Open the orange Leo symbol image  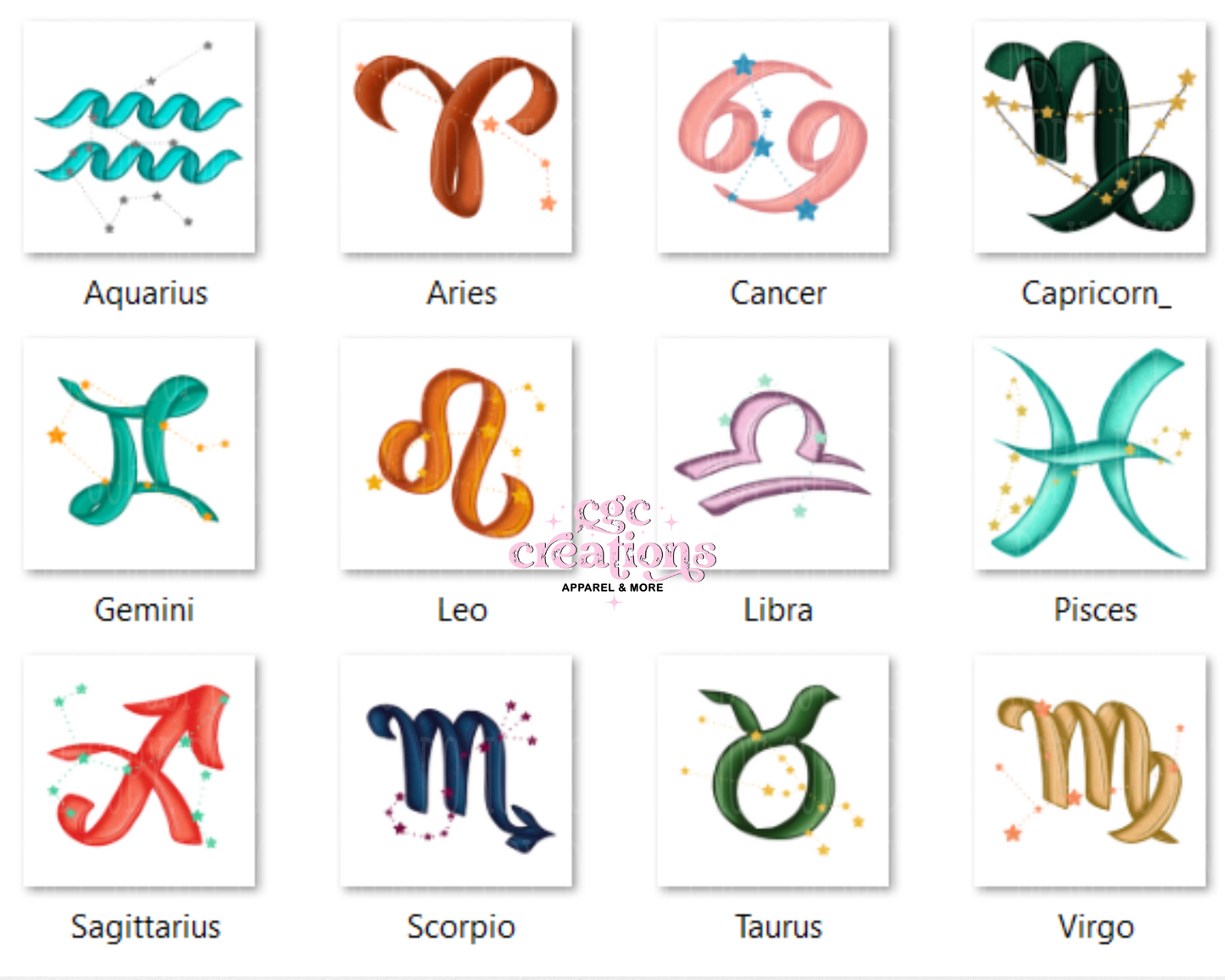pyautogui.click(x=456, y=454)
